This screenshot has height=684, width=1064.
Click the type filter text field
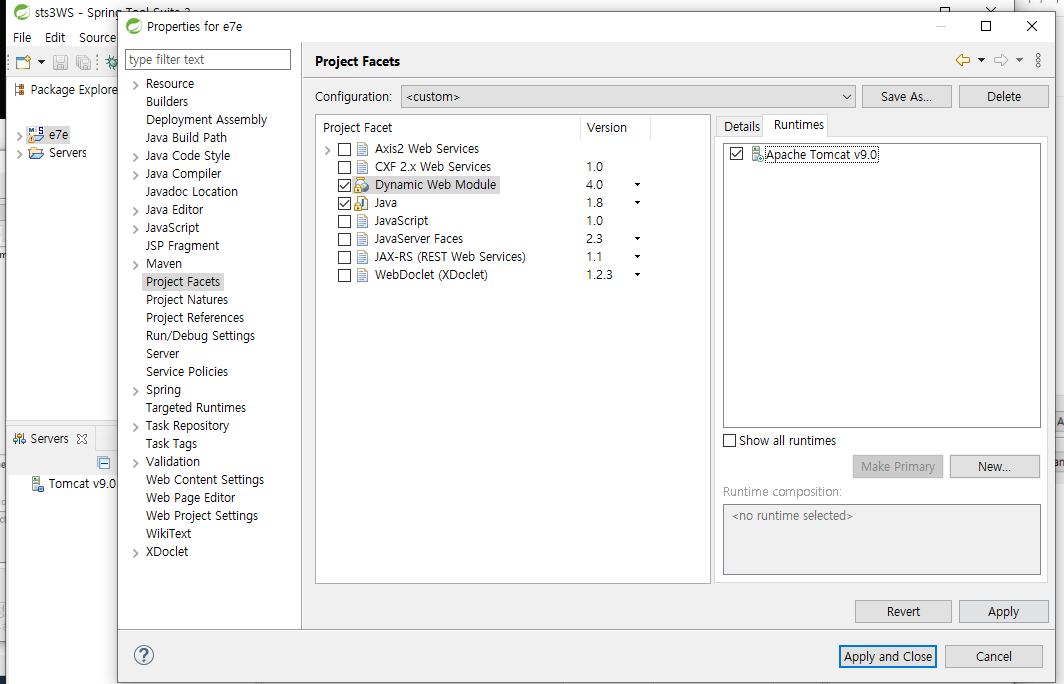pos(208,60)
